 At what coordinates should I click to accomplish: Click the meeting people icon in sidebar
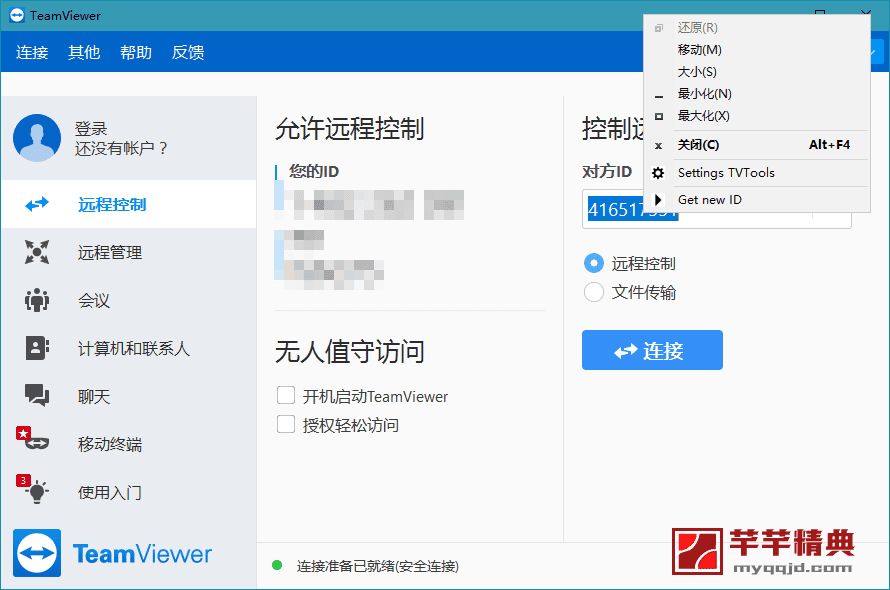(37, 300)
